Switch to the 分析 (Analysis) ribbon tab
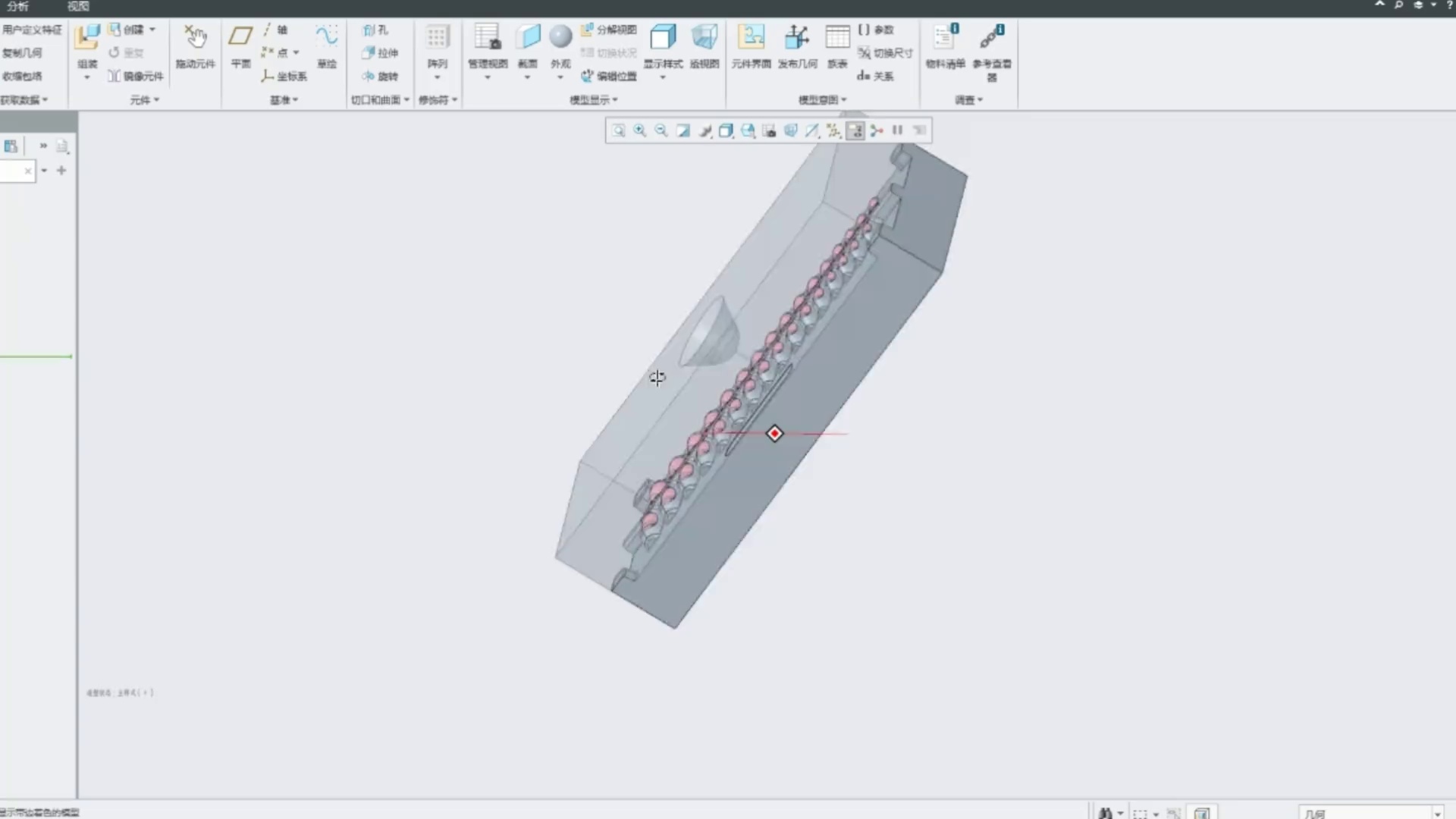This screenshot has width=1456, height=819. (17, 7)
